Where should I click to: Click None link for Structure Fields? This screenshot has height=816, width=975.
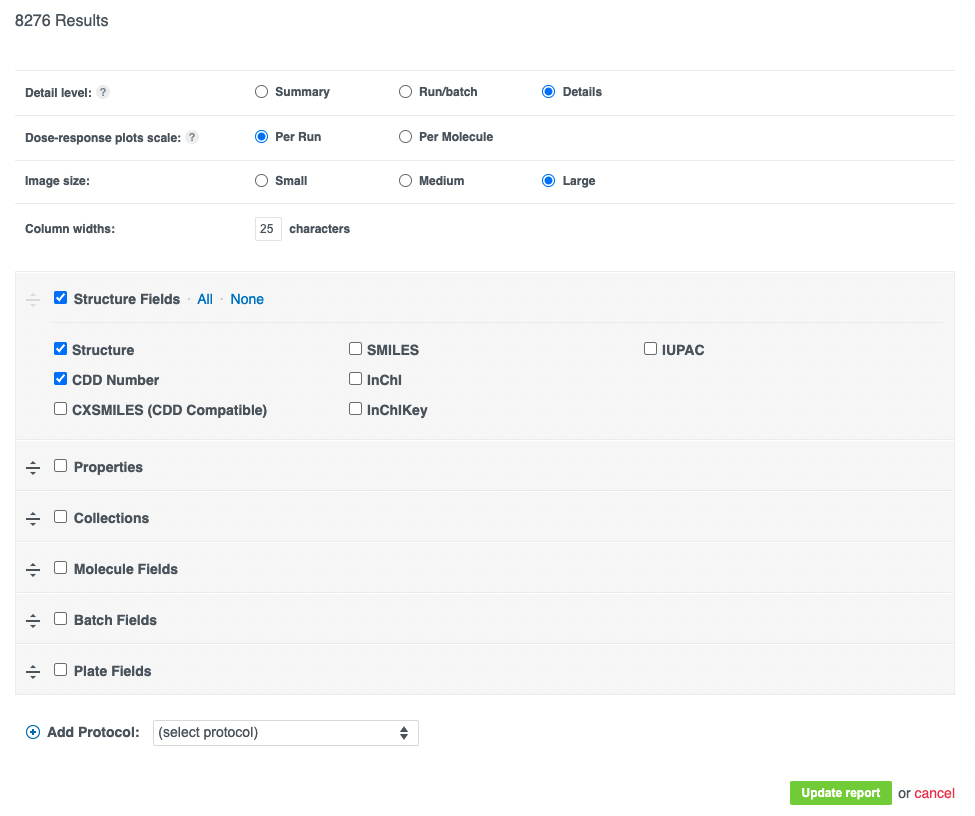pos(247,299)
